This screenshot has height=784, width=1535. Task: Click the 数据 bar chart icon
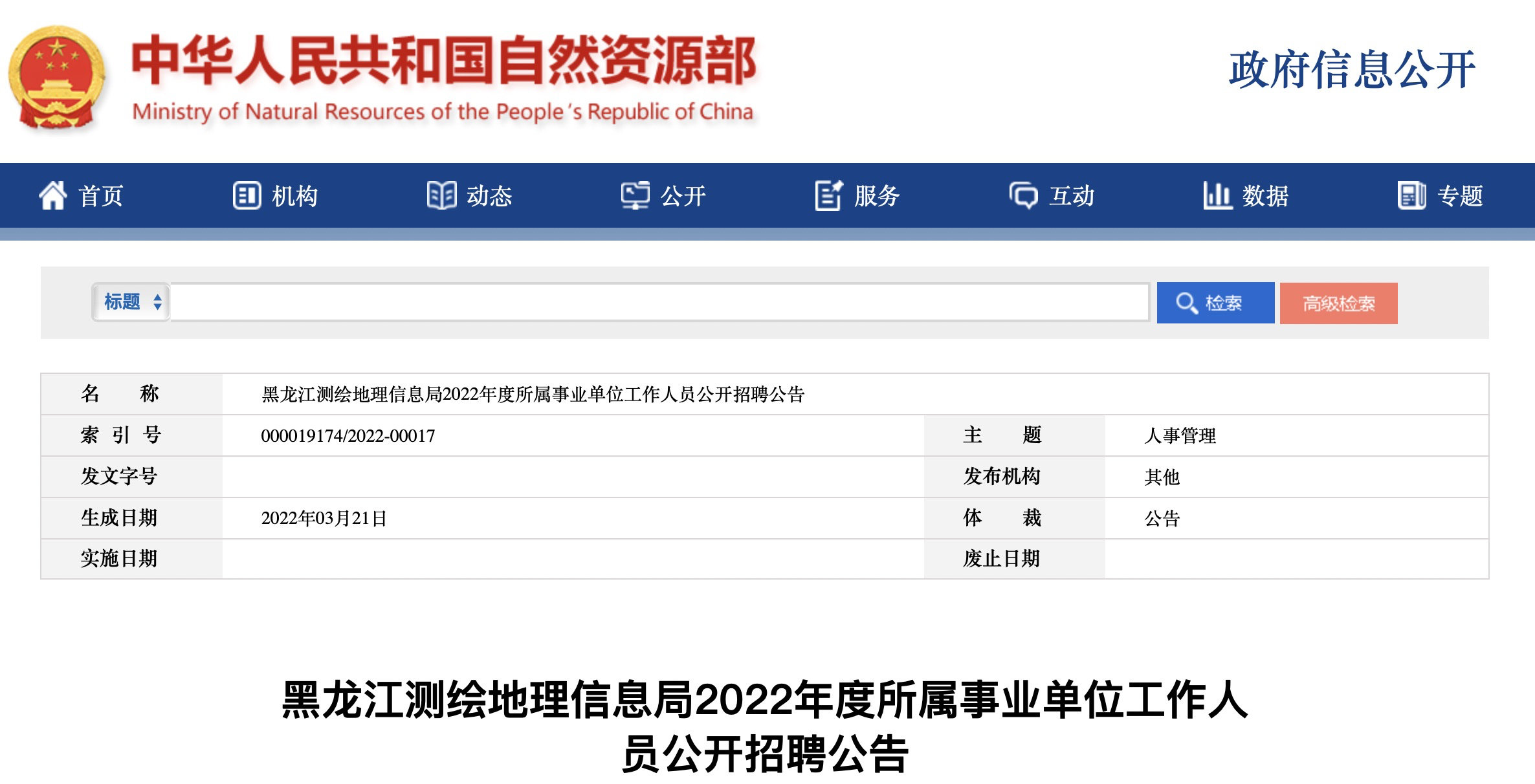(x=1217, y=195)
